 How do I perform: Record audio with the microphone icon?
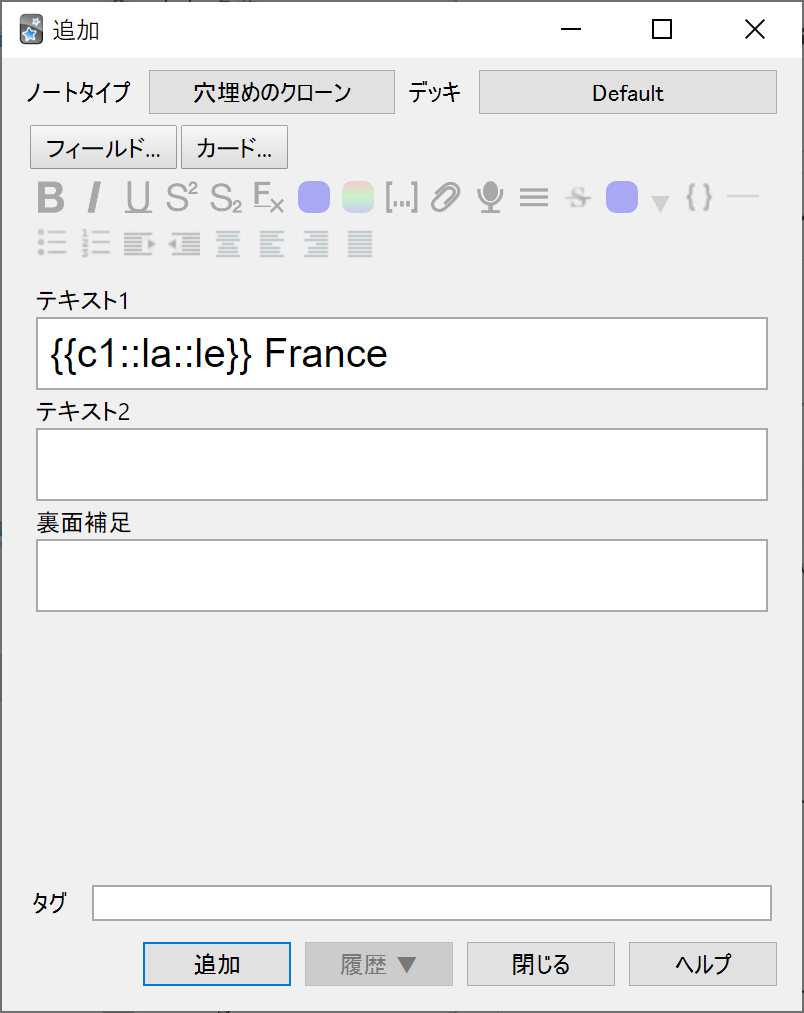pos(490,197)
